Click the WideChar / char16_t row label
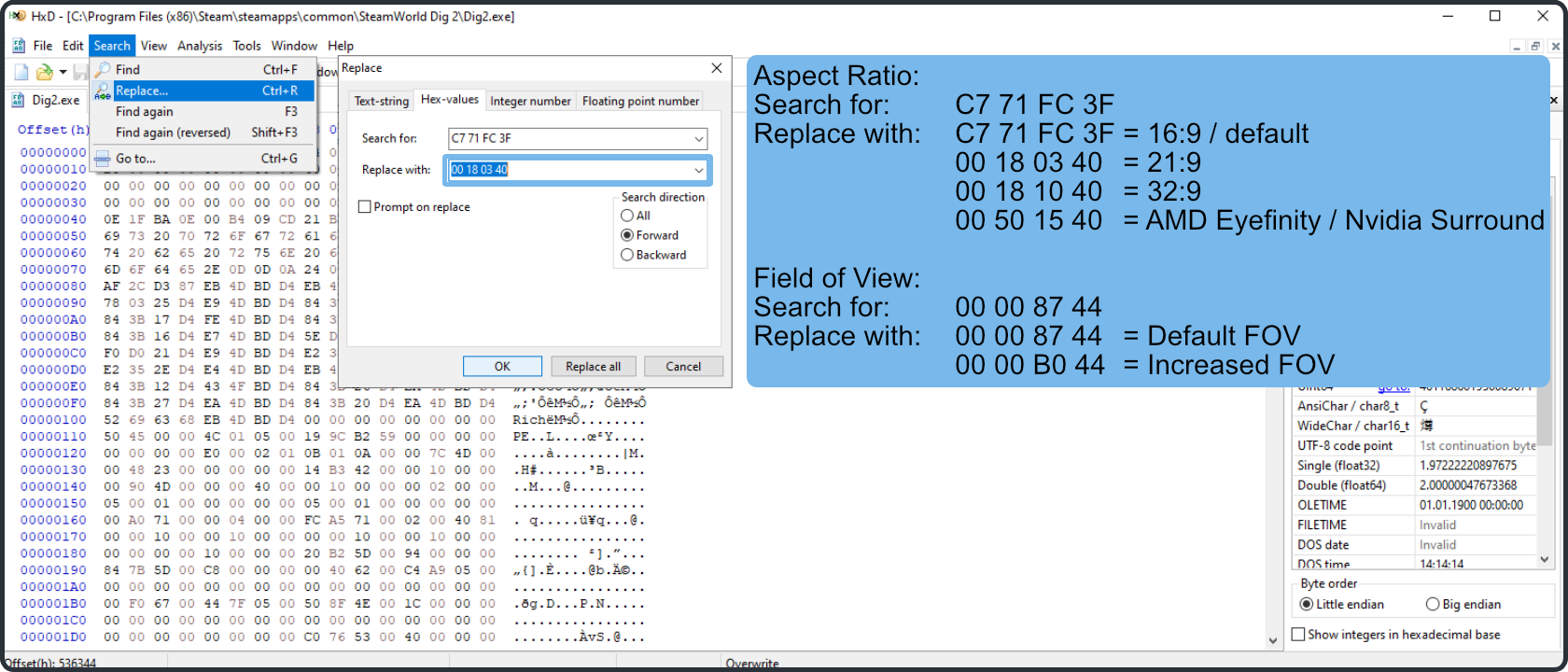This screenshot has height=672, width=1568. pyautogui.click(x=1353, y=426)
